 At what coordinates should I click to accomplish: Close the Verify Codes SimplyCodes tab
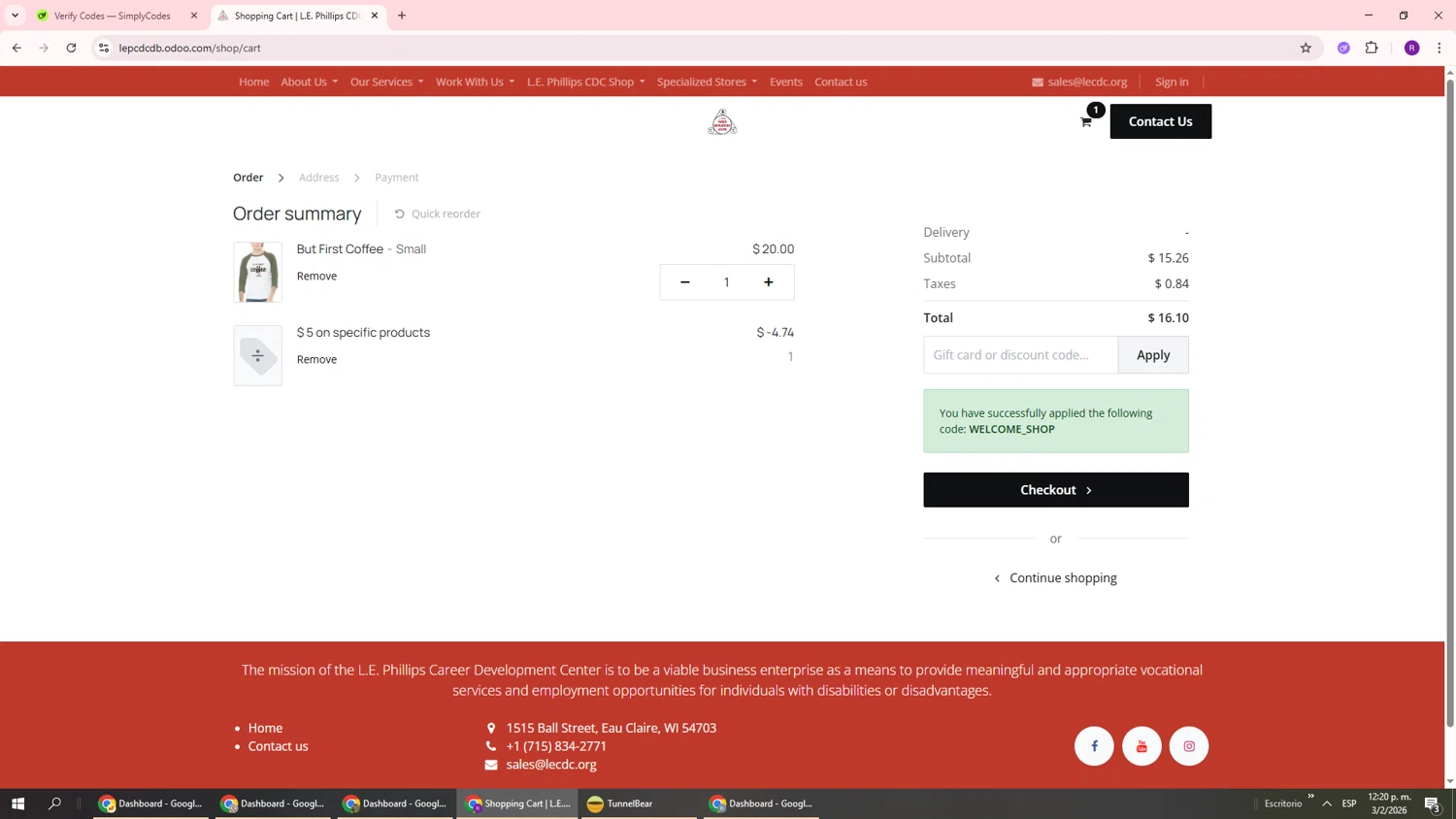194,16
